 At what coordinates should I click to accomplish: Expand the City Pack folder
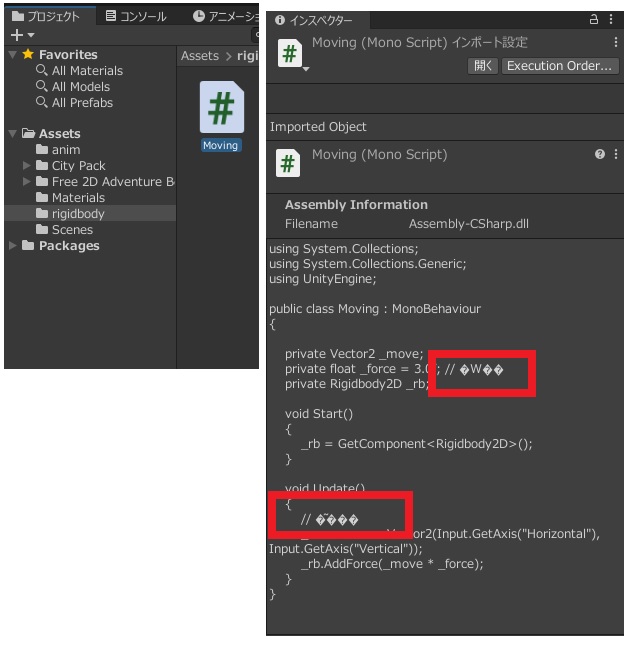tap(27, 166)
